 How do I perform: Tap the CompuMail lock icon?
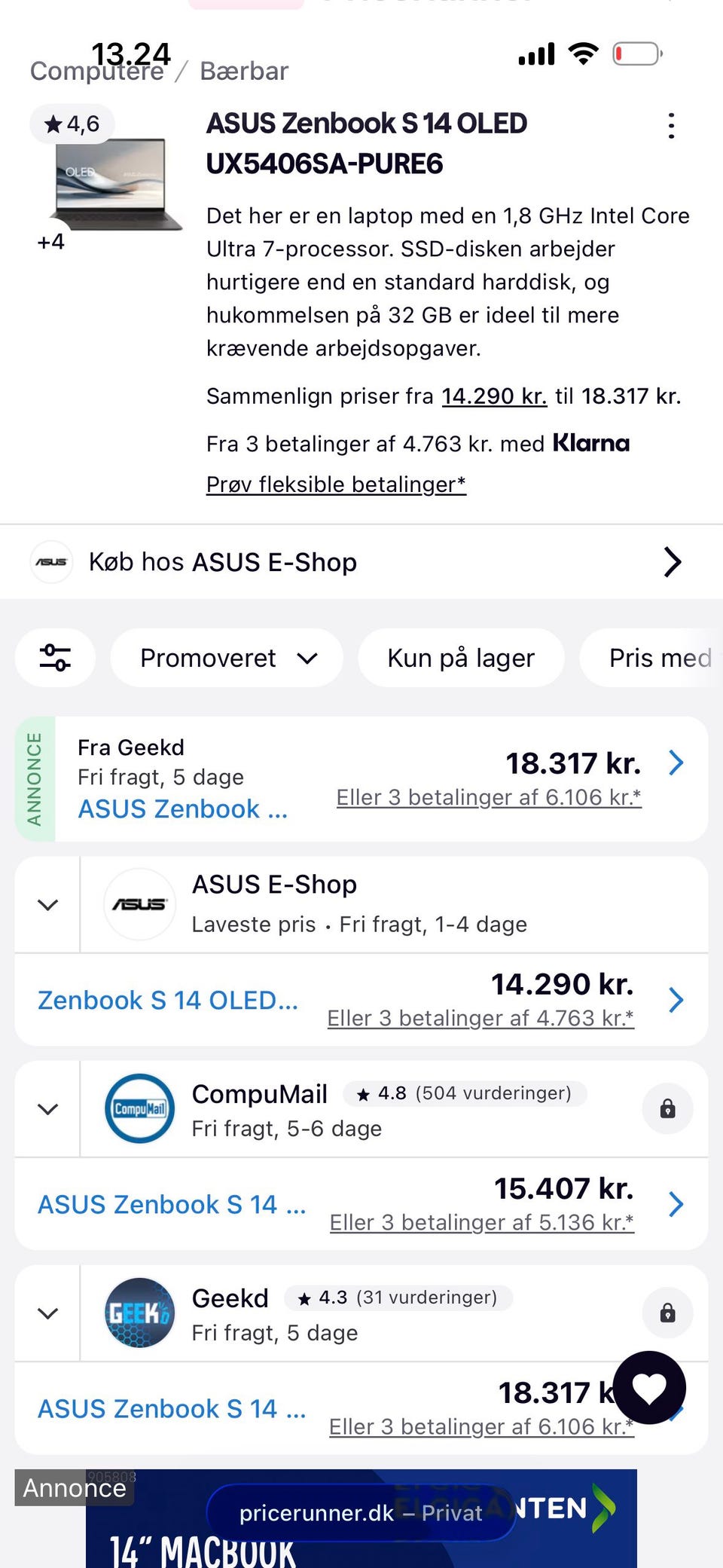[x=667, y=1108]
